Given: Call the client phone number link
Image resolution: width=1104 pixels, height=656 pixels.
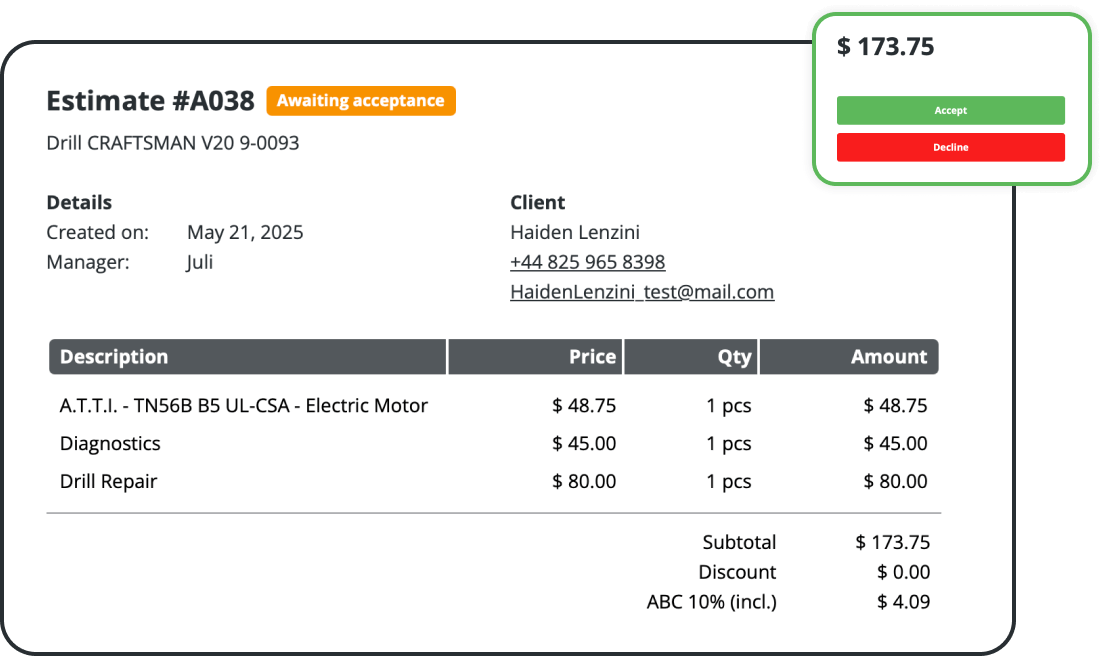Looking at the screenshot, I should (587, 262).
